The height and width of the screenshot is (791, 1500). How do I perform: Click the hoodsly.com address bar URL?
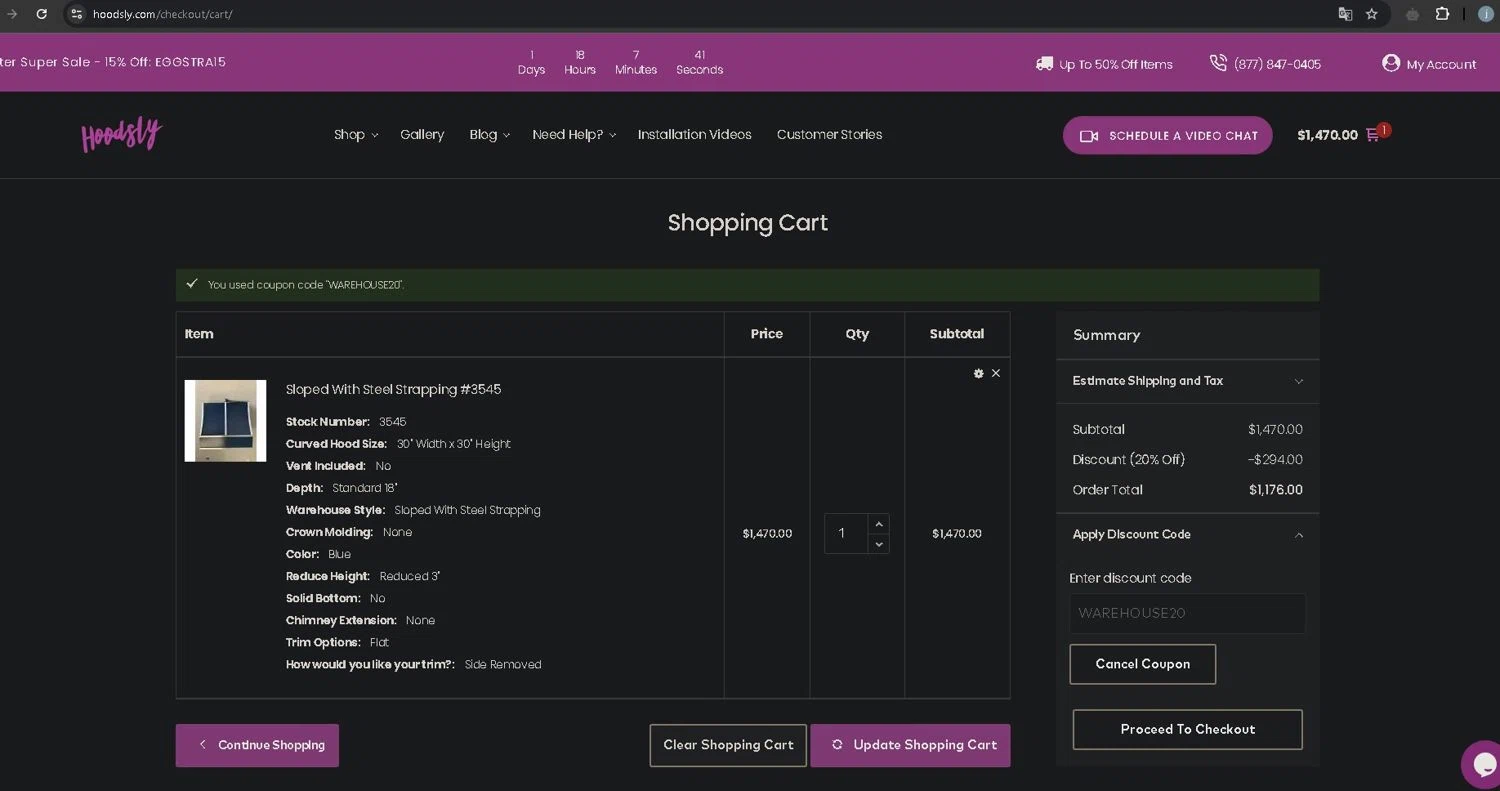pyautogui.click(x=162, y=14)
